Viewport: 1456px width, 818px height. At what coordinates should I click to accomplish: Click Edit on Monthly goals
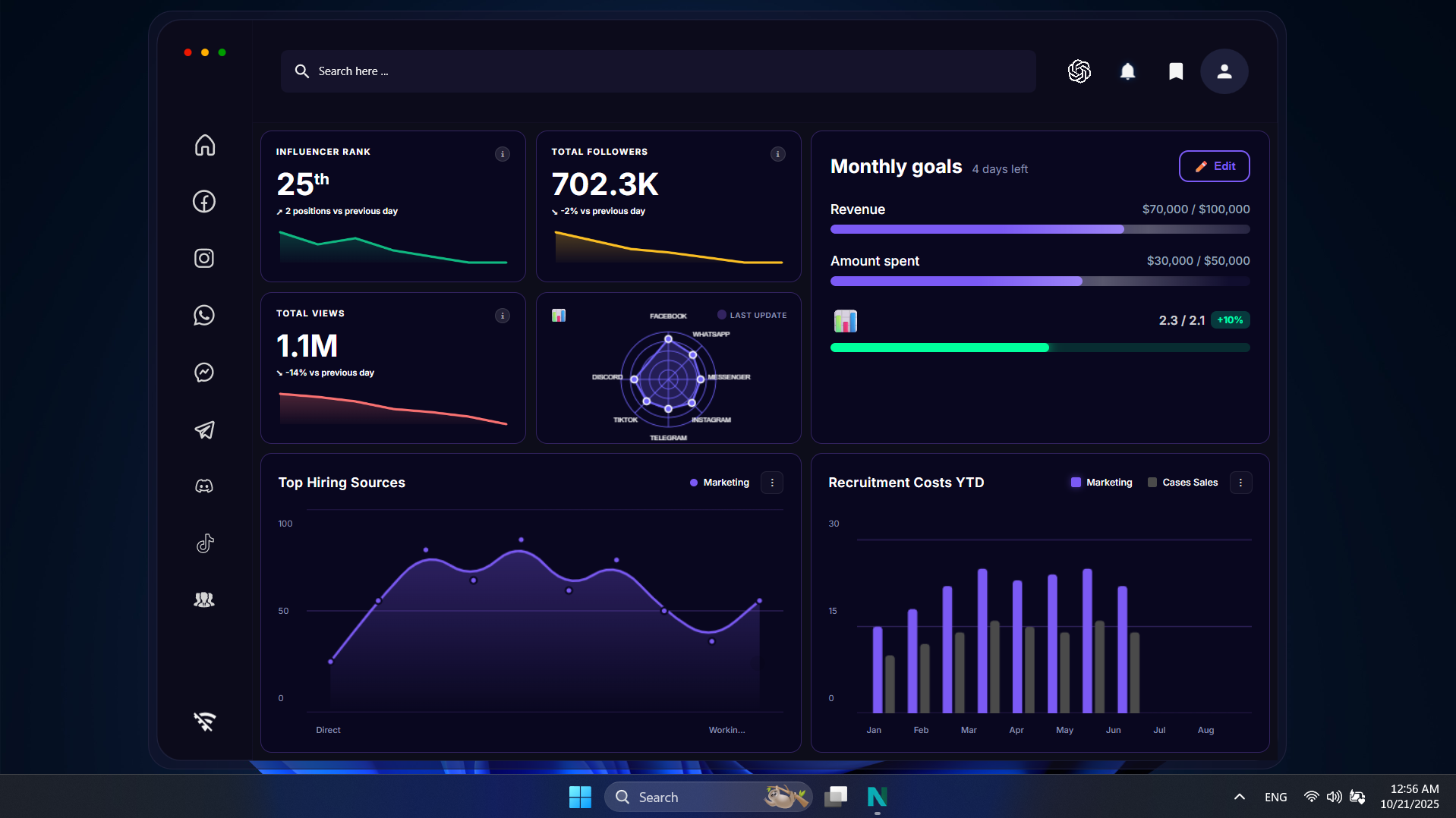[1214, 165]
